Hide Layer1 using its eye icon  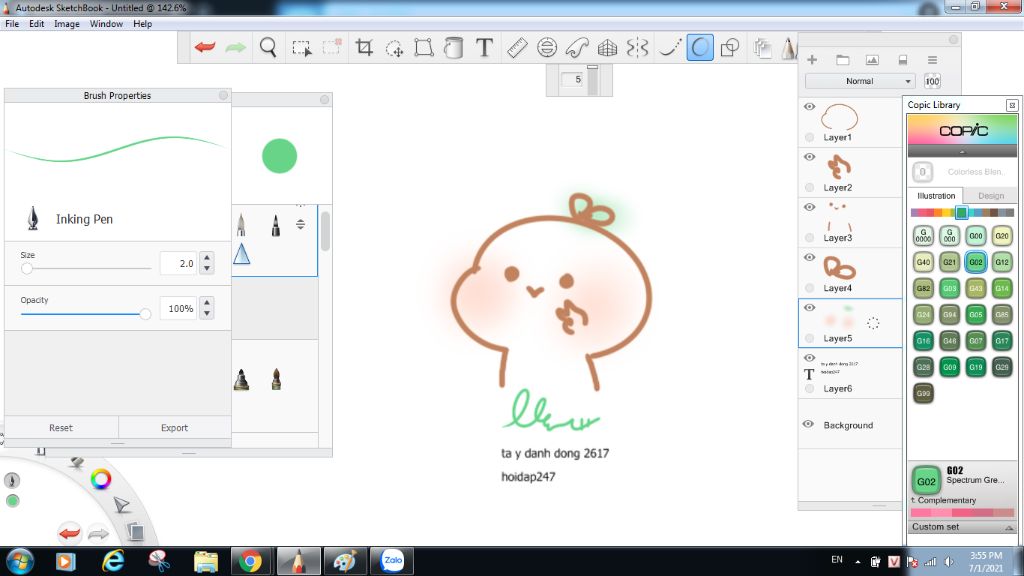click(x=809, y=106)
